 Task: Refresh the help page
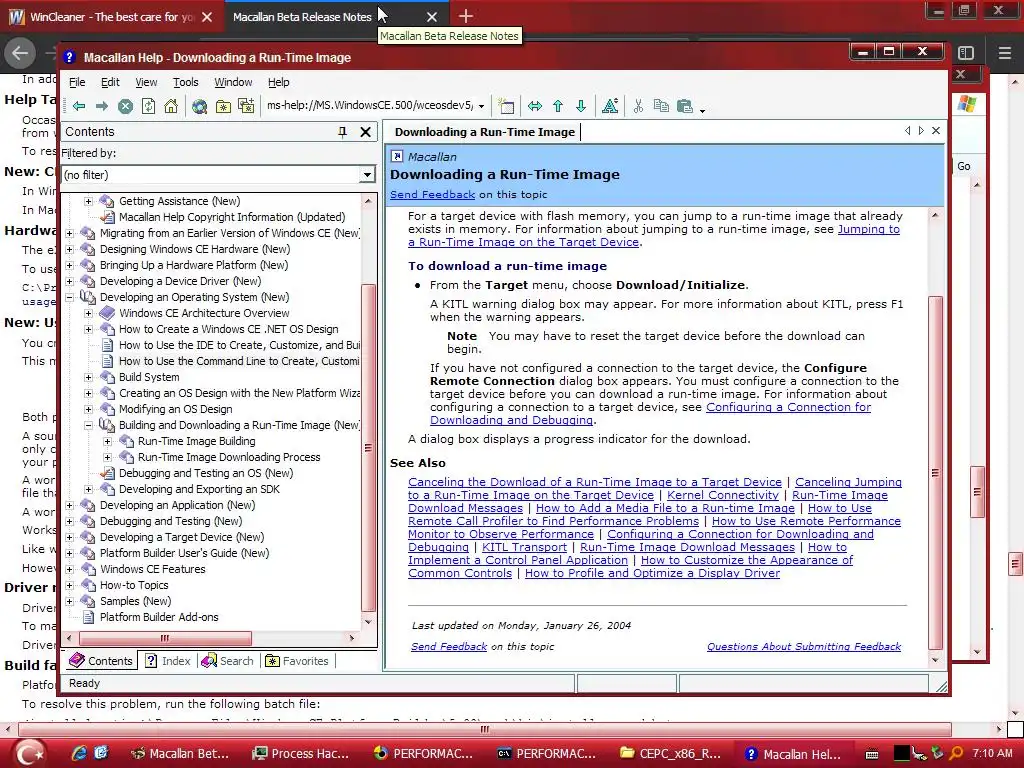[148, 106]
